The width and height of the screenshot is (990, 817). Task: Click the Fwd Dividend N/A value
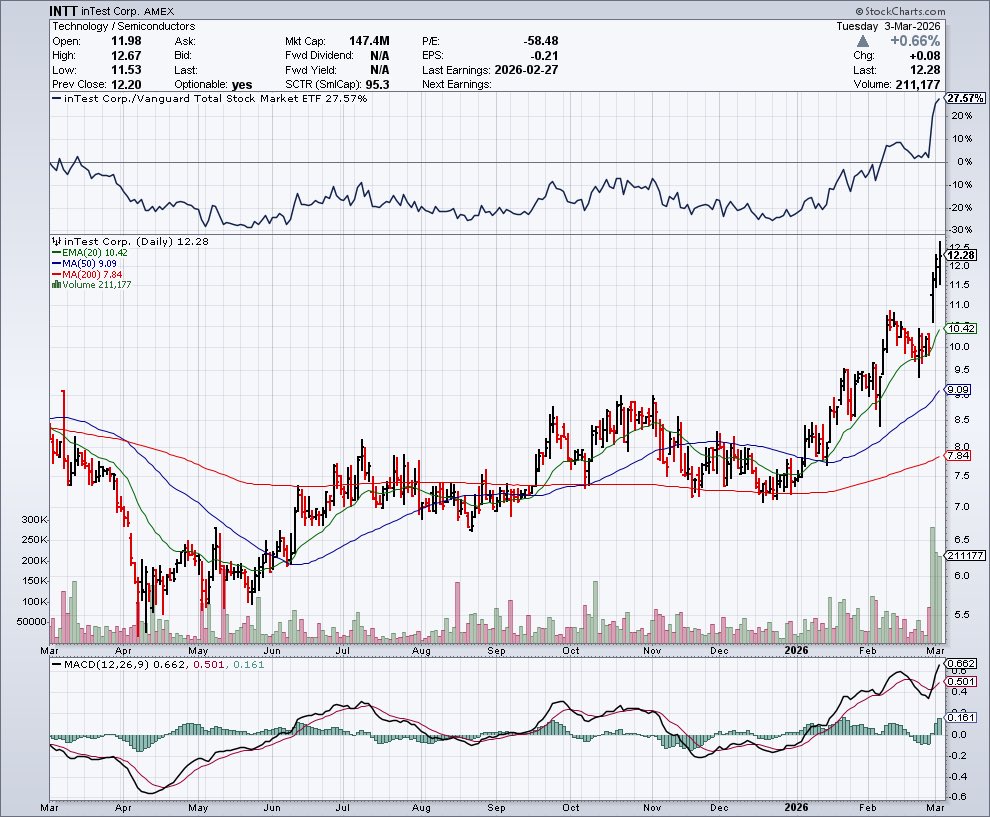pyautogui.click(x=379, y=56)
